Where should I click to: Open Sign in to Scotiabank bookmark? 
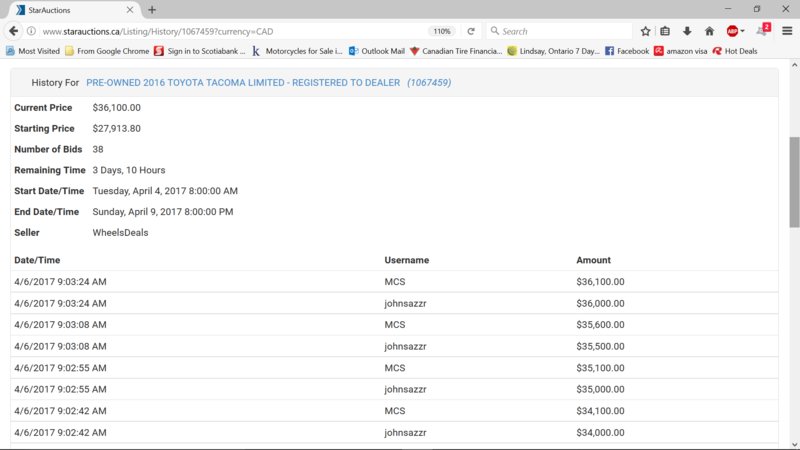pyautogui.click(x=200, y=51)
